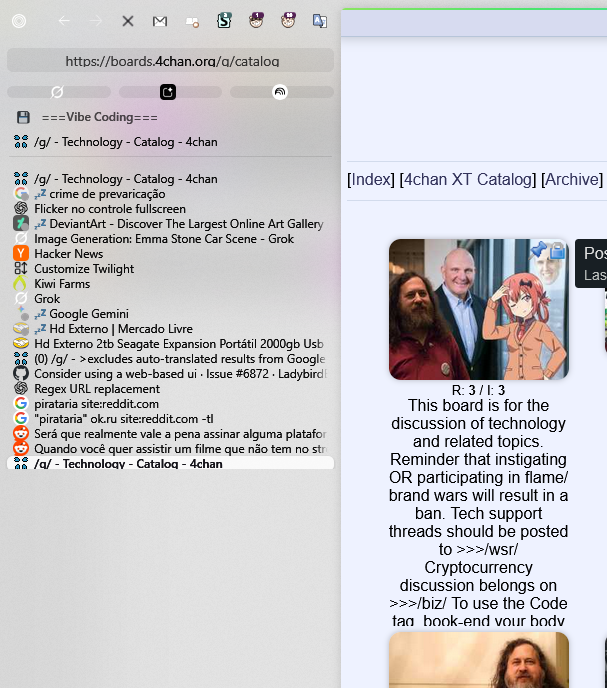
Task: Open the bearded man thumbnail below sticky
Action: (479, 660)
